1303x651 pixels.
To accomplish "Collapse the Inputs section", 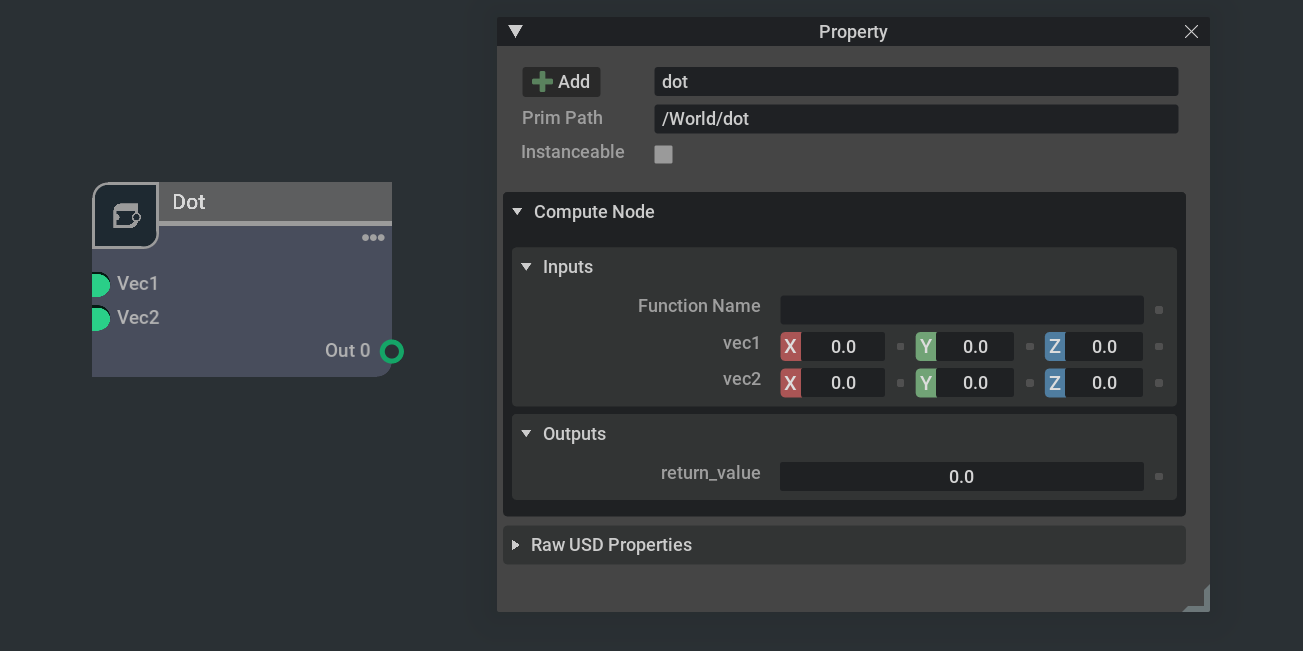I will [527, 267].
